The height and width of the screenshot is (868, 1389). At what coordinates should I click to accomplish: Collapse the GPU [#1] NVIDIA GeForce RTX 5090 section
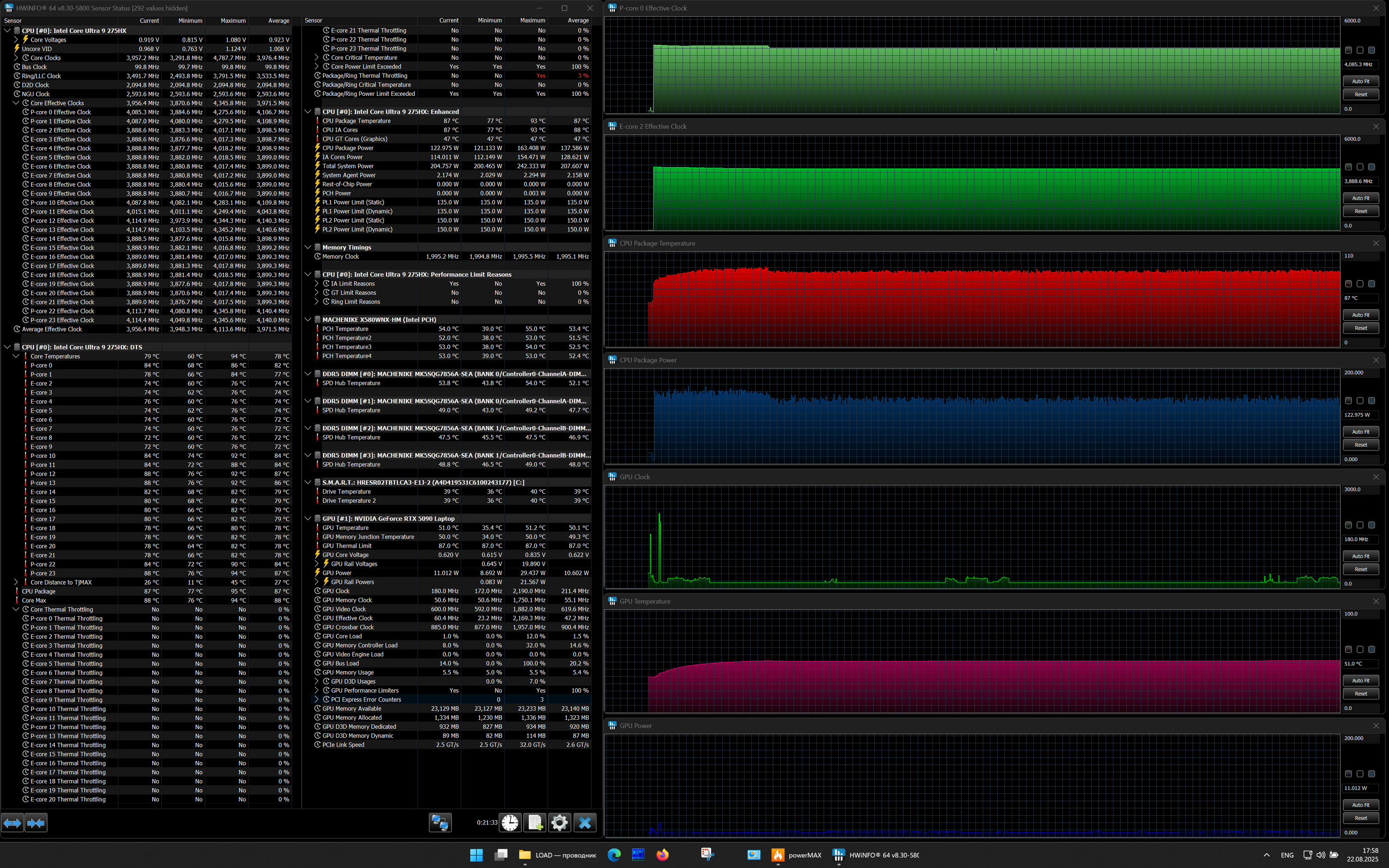pos(308,518)
